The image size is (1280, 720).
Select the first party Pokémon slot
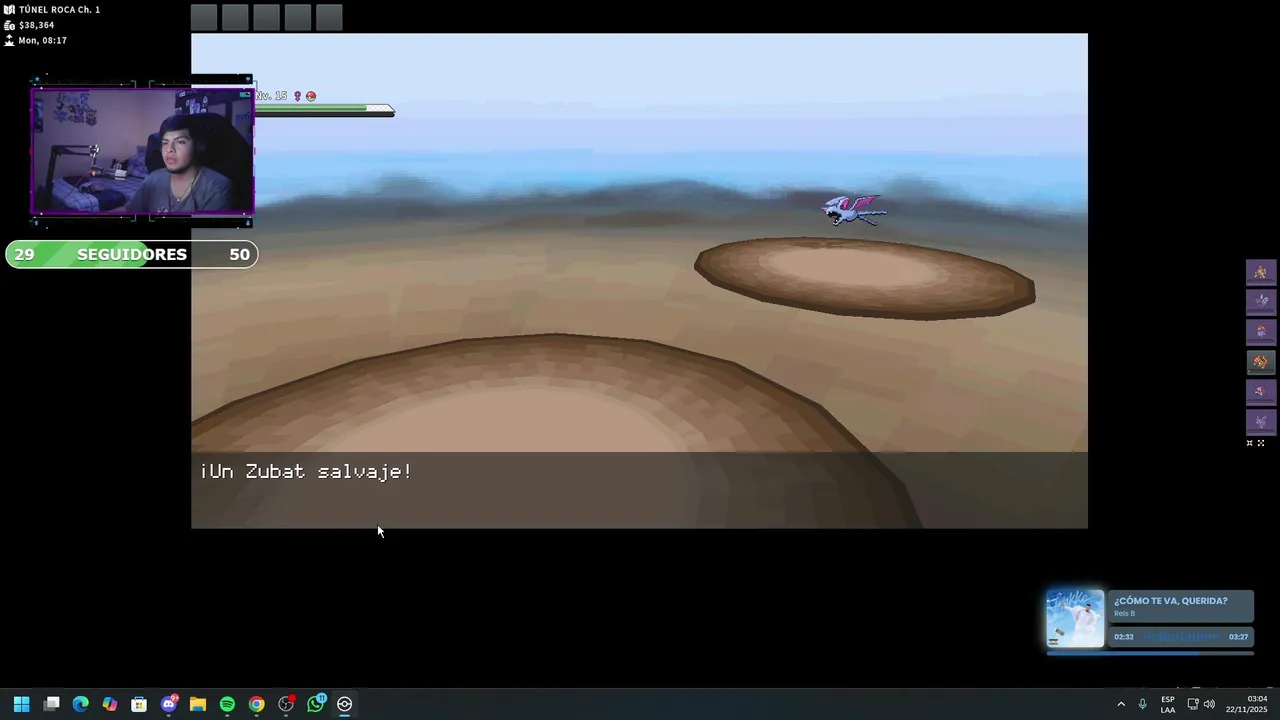coord(1260,272)
